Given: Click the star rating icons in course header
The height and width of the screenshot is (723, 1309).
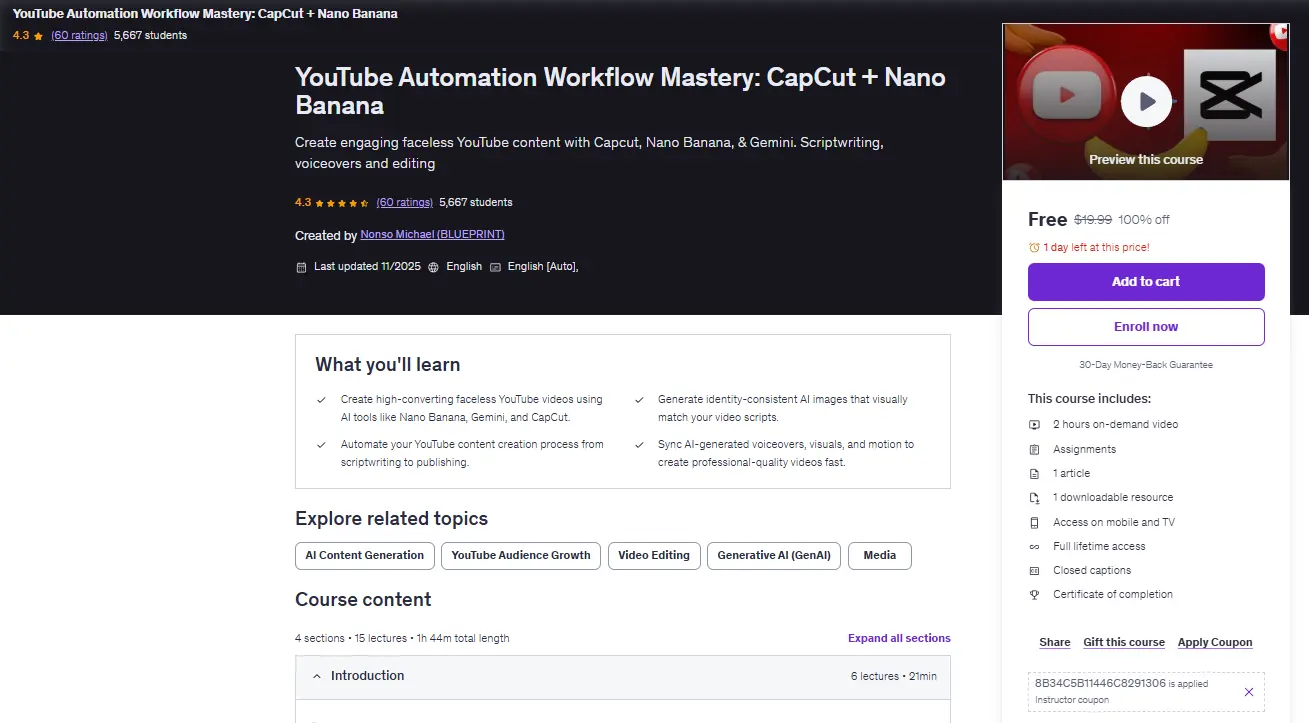Looking at the screenshot, I should [x=342, y=203].
